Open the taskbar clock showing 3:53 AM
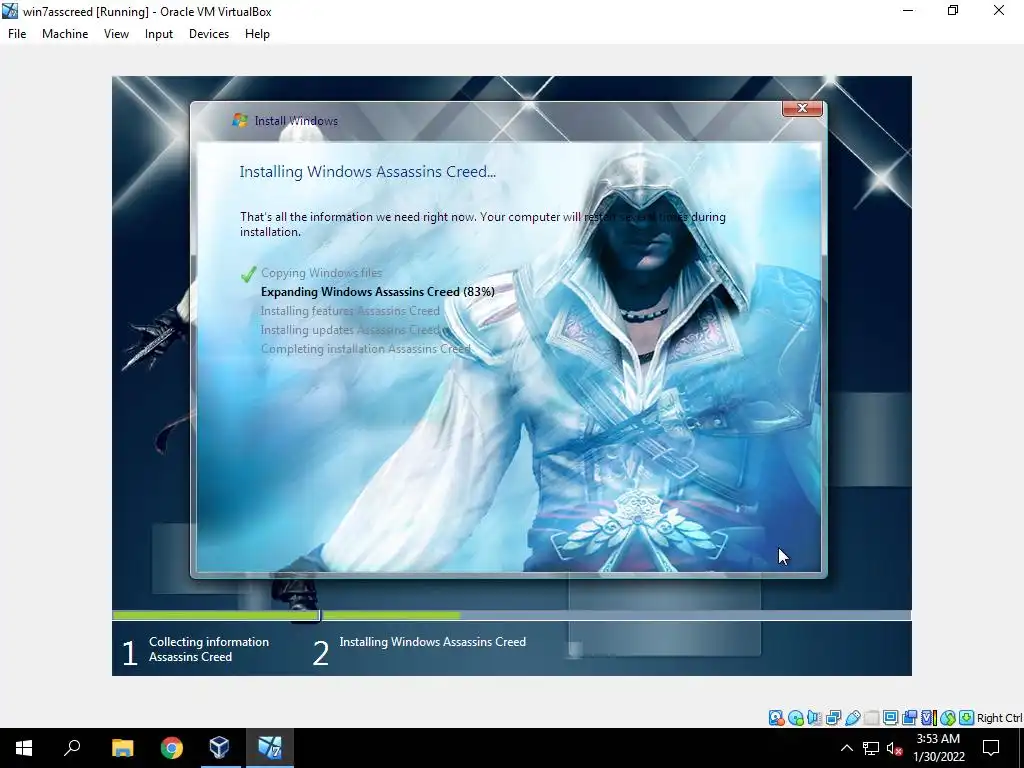Image resolution: width=1024 pixels, height=768 pixels. click(x=938, y=748)
